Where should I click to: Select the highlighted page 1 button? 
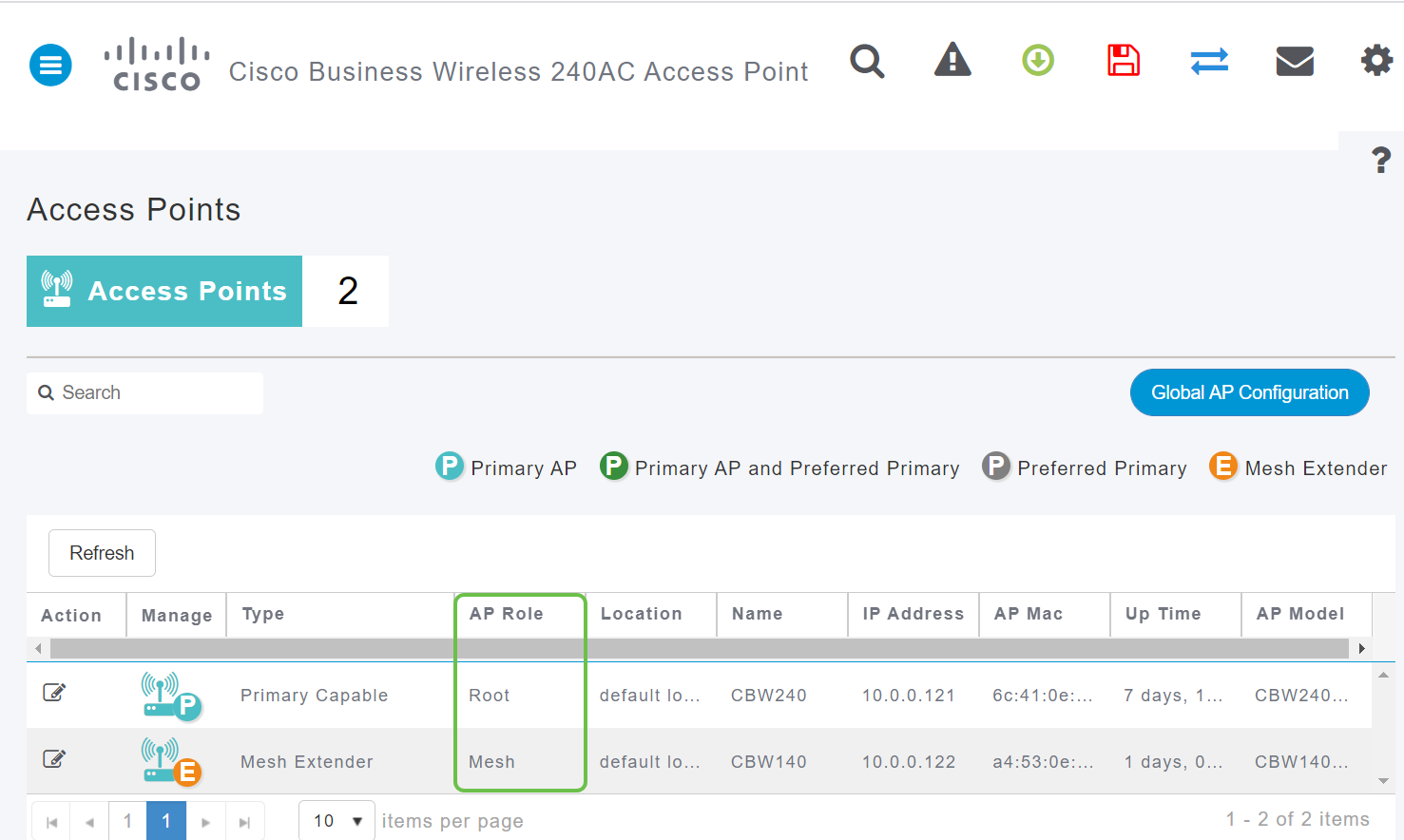pyautogui.click(x=166, y=821)
